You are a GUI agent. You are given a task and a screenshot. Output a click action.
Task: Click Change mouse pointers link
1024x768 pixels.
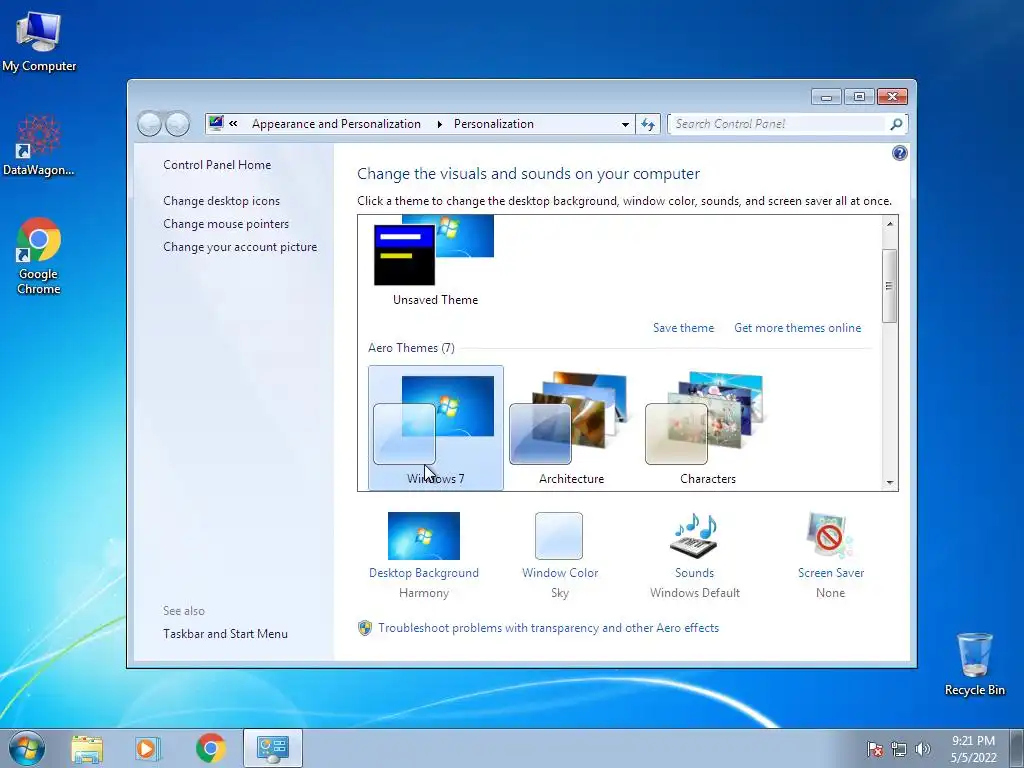coord(226,224)
